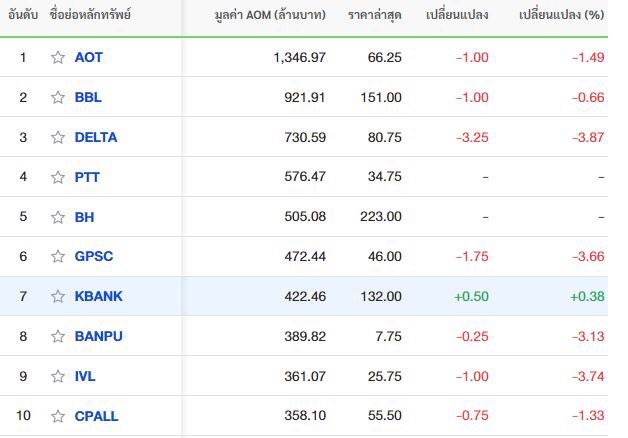Add PTT to favorites with star icon
Viewport: 628px width, 438px height.
coord(58,177)
